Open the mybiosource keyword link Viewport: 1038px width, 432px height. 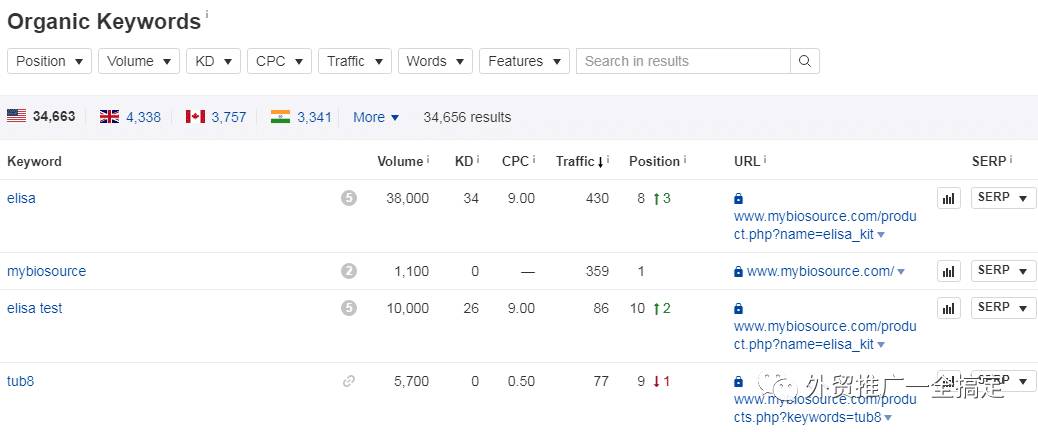(x=46, y=271)
